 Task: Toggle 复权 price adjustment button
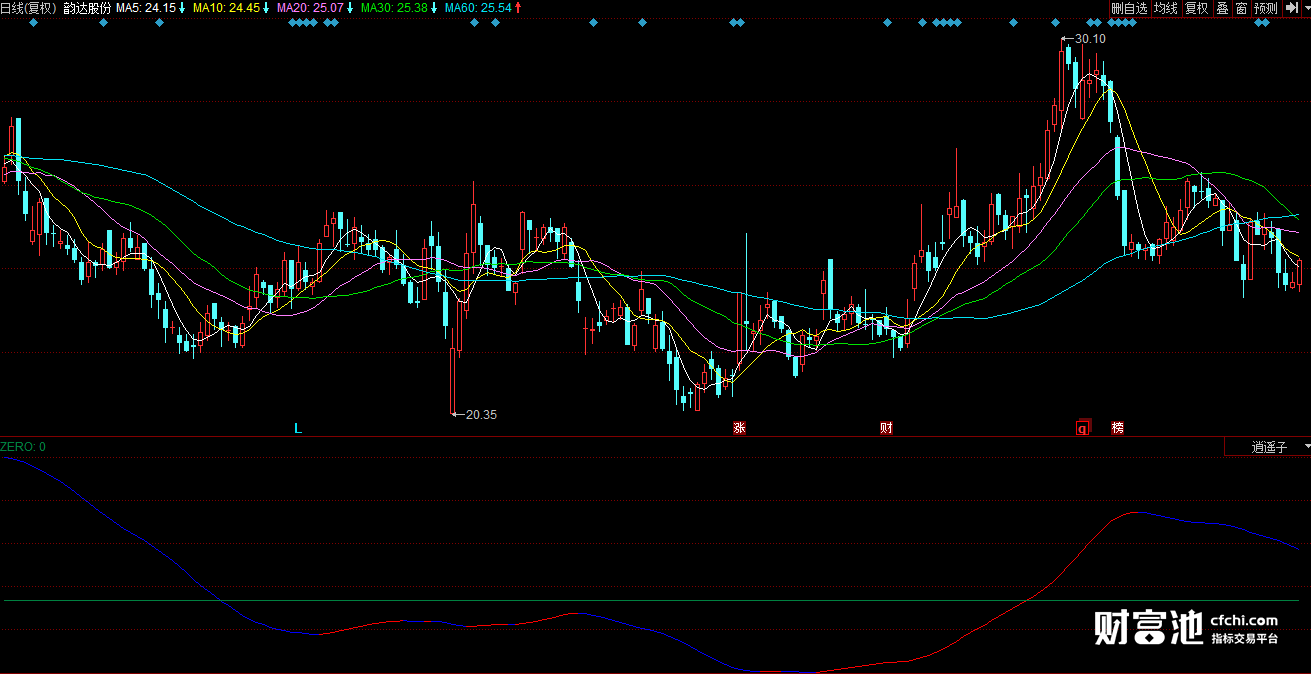[1196, 8]
